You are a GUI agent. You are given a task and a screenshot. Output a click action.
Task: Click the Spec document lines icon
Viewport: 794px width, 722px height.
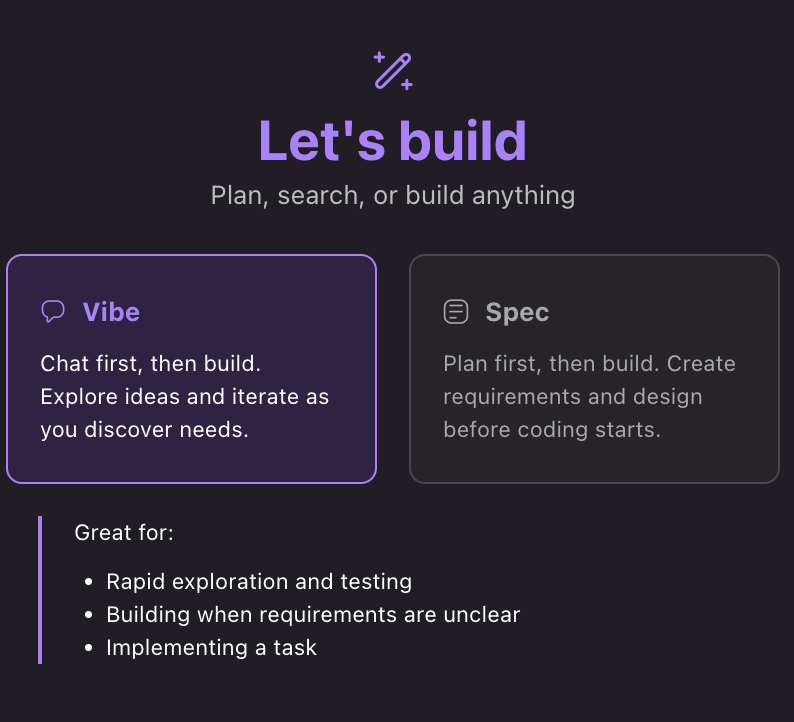(456, 312)
